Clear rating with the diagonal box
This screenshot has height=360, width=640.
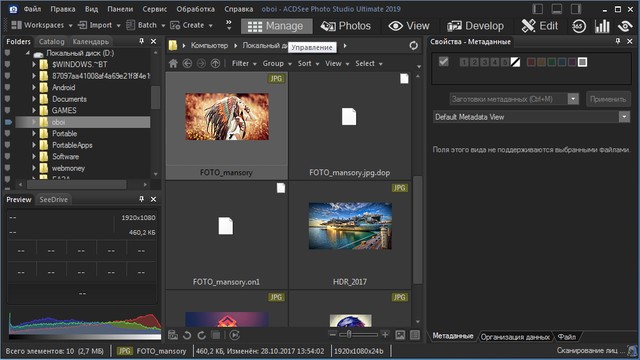click(x=515, y=62)
